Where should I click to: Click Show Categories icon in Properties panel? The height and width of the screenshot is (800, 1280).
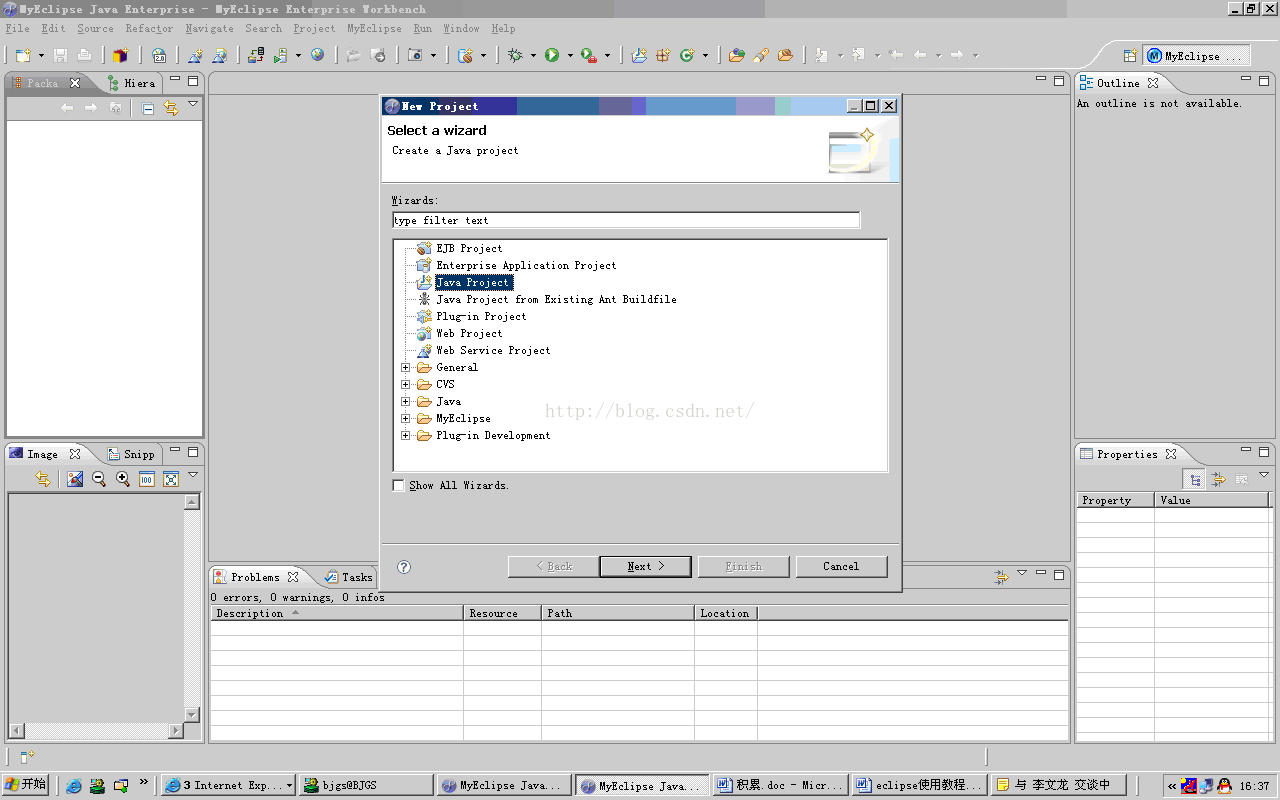coord(1195,479)
